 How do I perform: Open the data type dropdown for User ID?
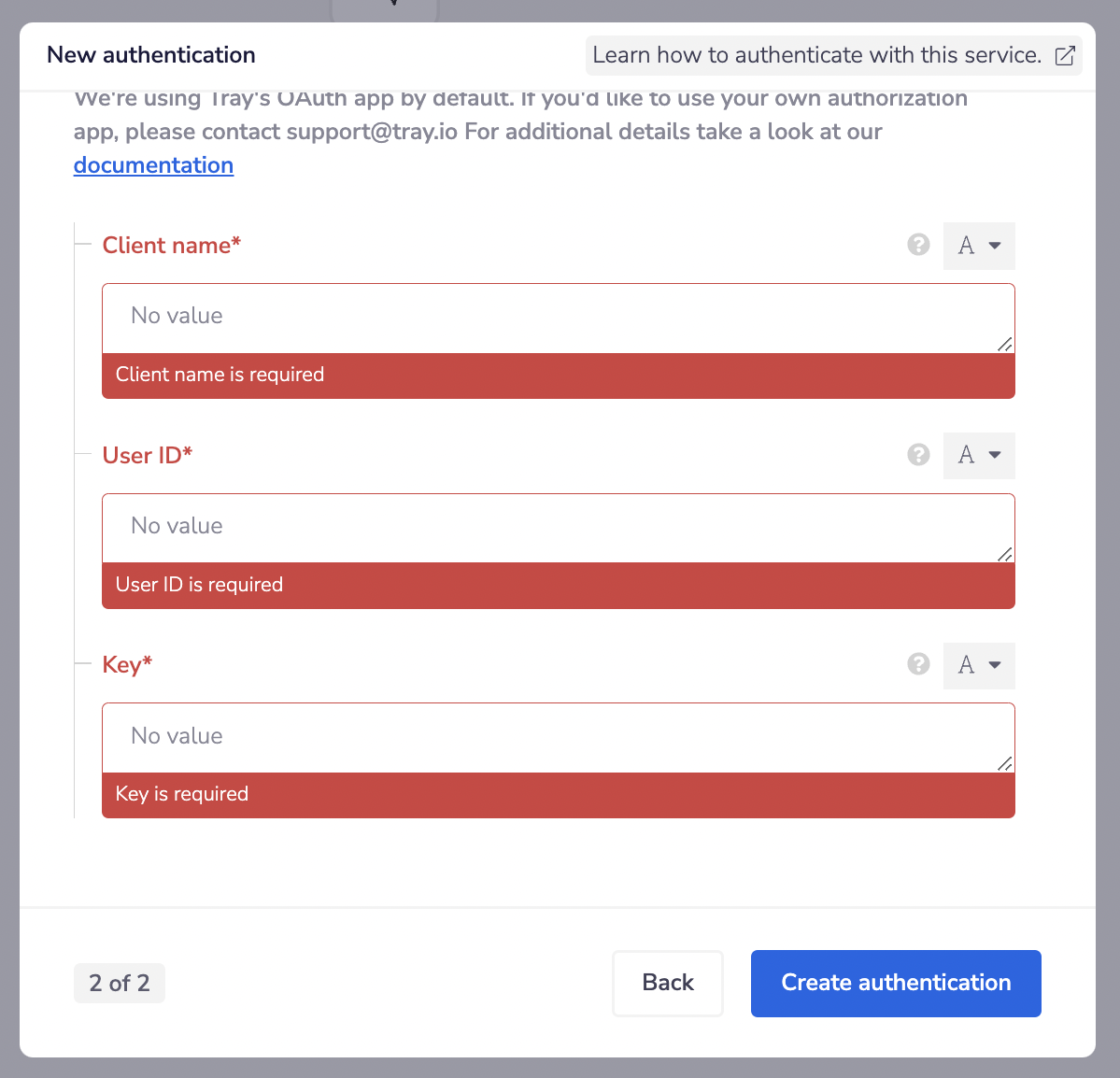pyautogui.click(x=978, y=455)
